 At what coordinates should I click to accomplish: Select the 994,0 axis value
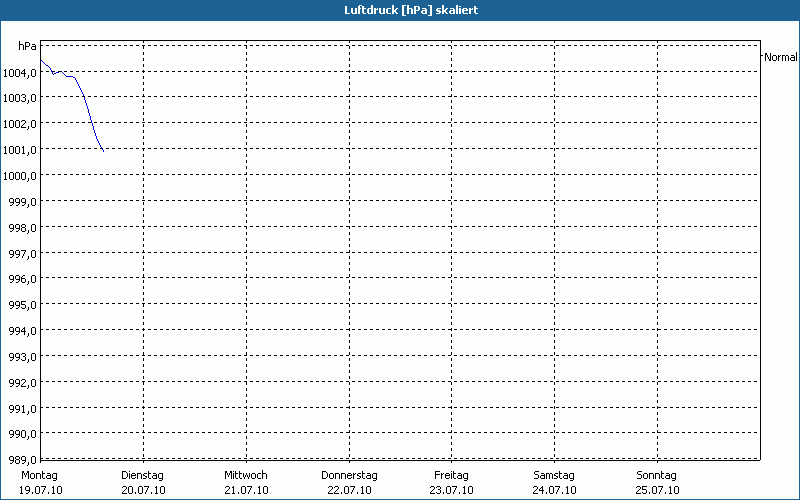23,332
